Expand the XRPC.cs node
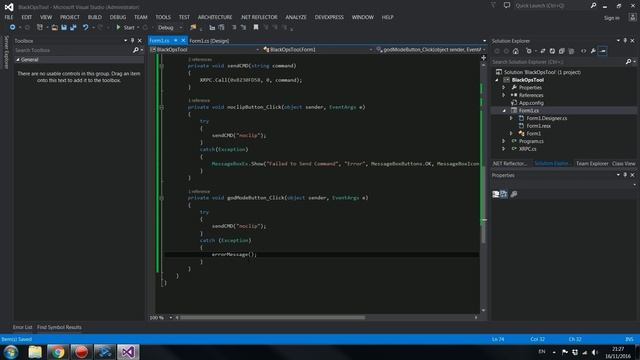Viewport: 640px width, 360px height. click(x=504, y=149)
